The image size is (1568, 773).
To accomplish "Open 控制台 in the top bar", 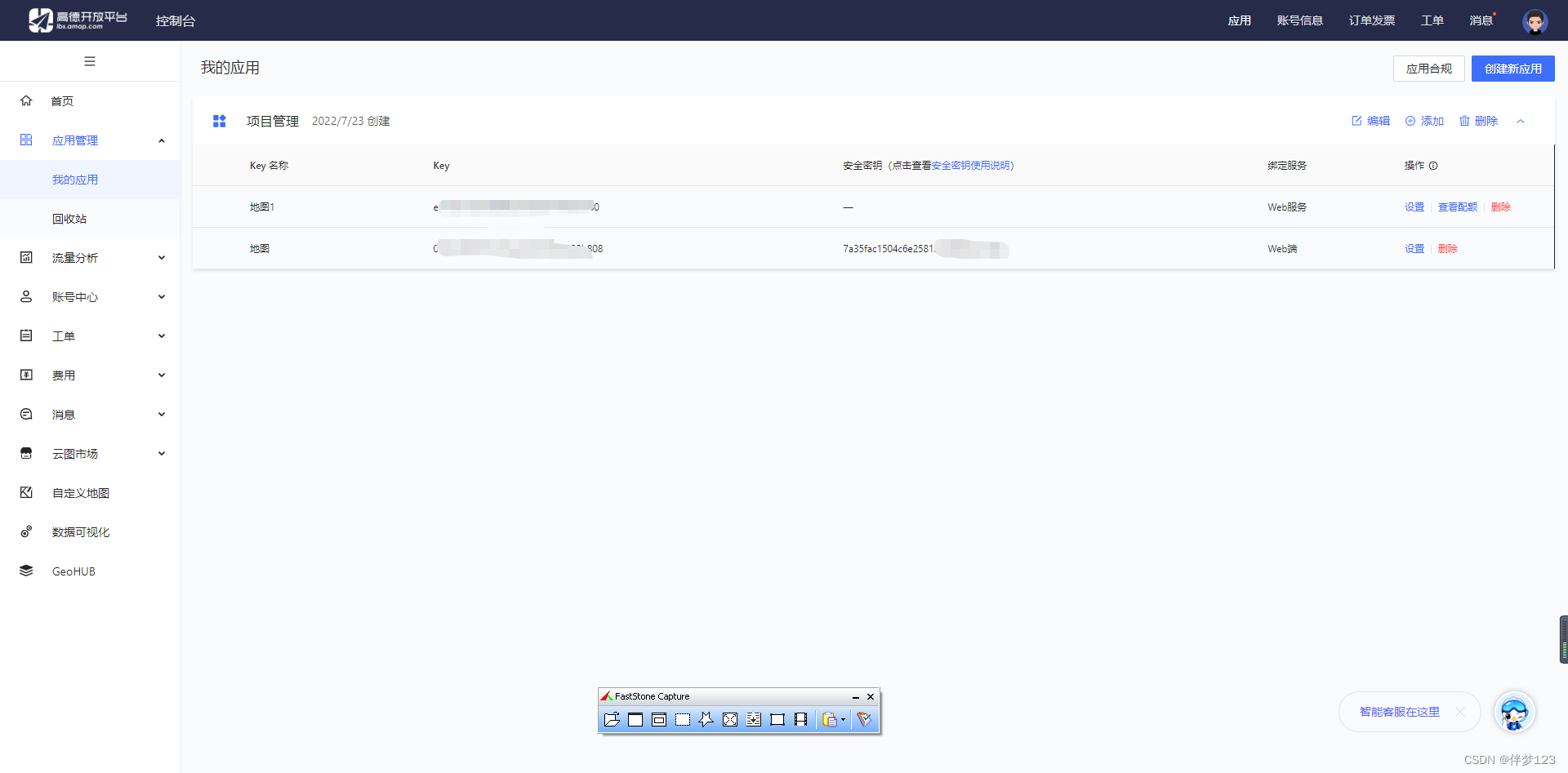I will (x=176, y=20).
